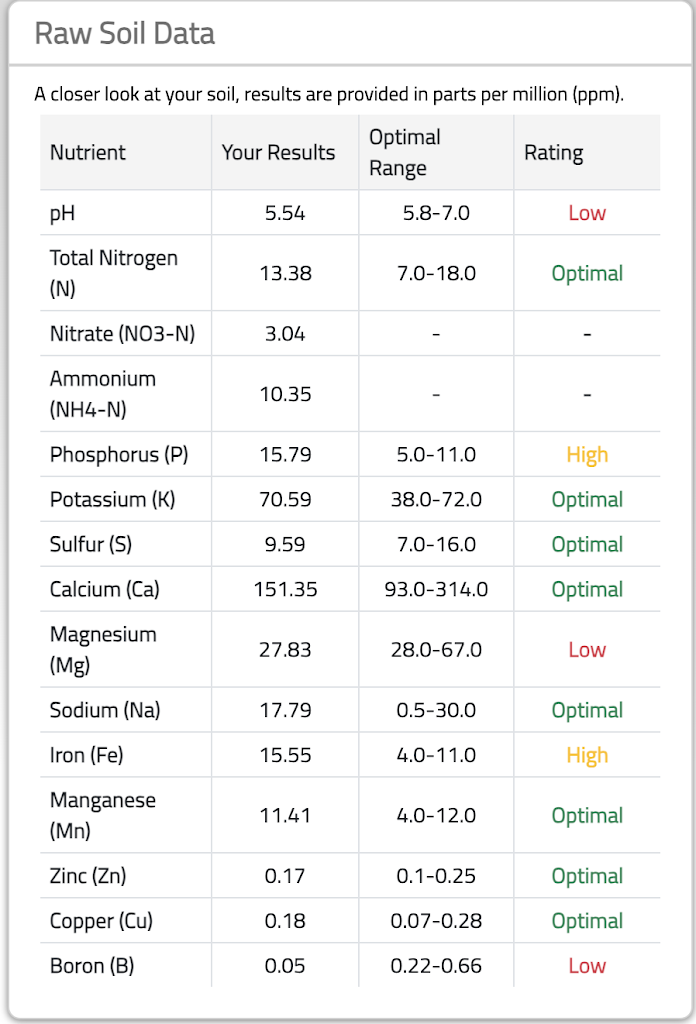Select the Sodium (Na) nutrient label
The height and width of the screenshot is (1024, 696).
pyautogui.click(x=105, y=711)
